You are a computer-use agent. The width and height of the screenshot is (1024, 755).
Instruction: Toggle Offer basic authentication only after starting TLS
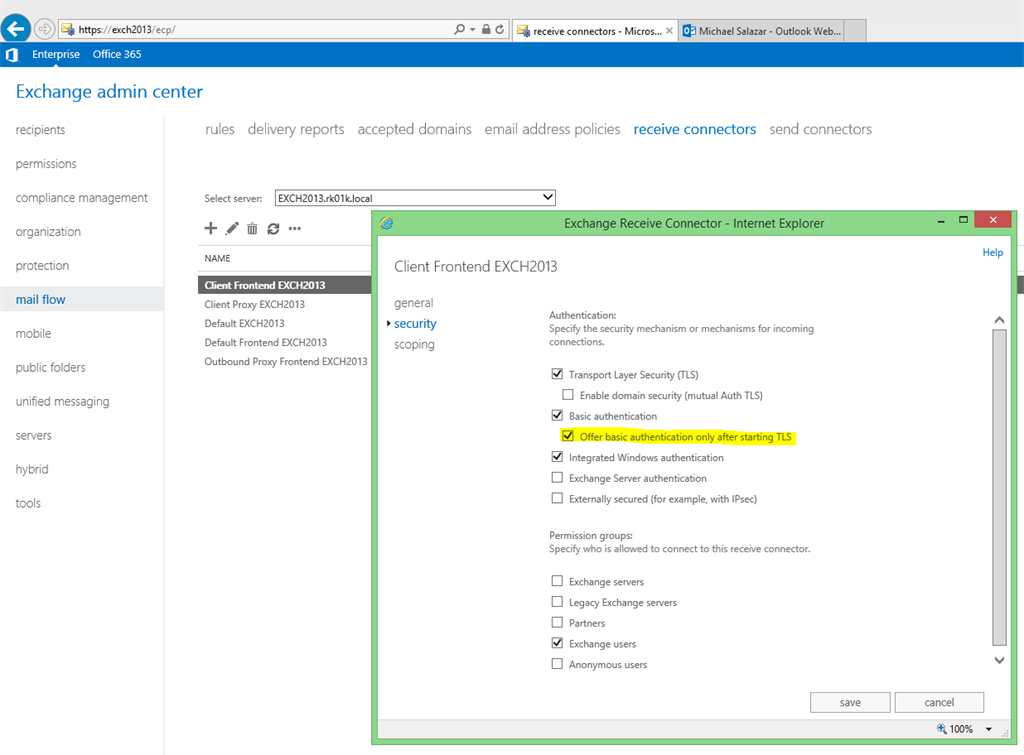(x=568, y=436)
